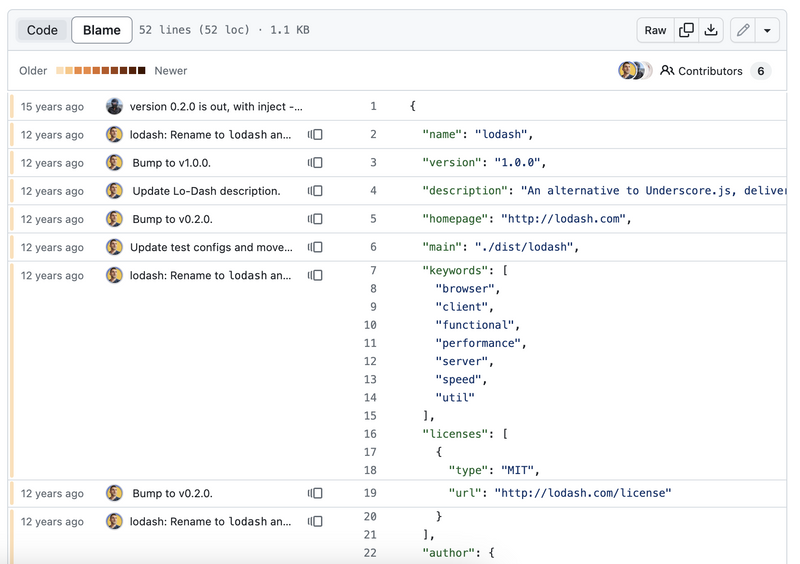Open commit 'version 0.2.0 is out, with inject'
Viewport: 800px width, 564px height.
(x=216, y=107)
